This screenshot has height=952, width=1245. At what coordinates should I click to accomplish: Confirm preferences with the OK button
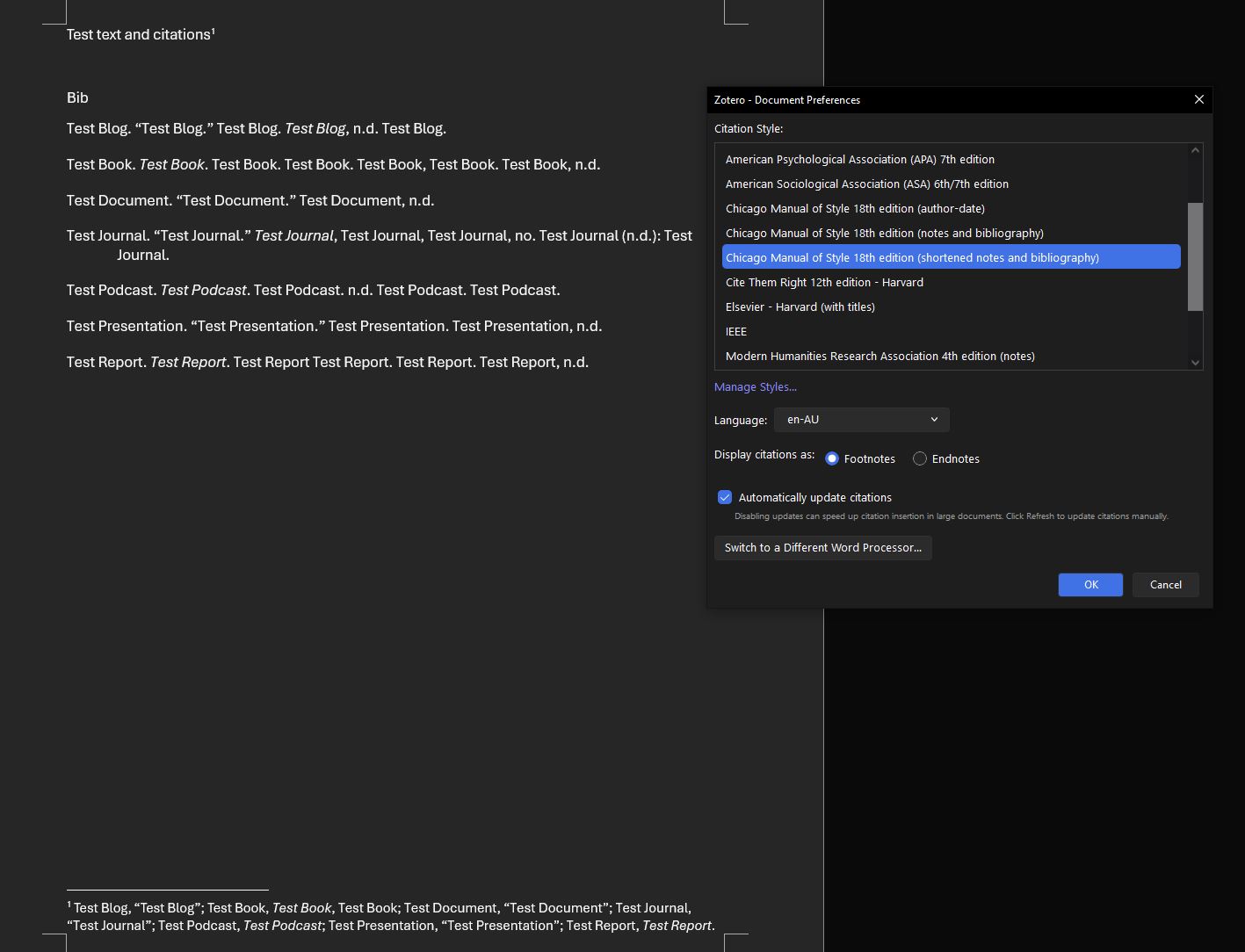click(1090, 585)
